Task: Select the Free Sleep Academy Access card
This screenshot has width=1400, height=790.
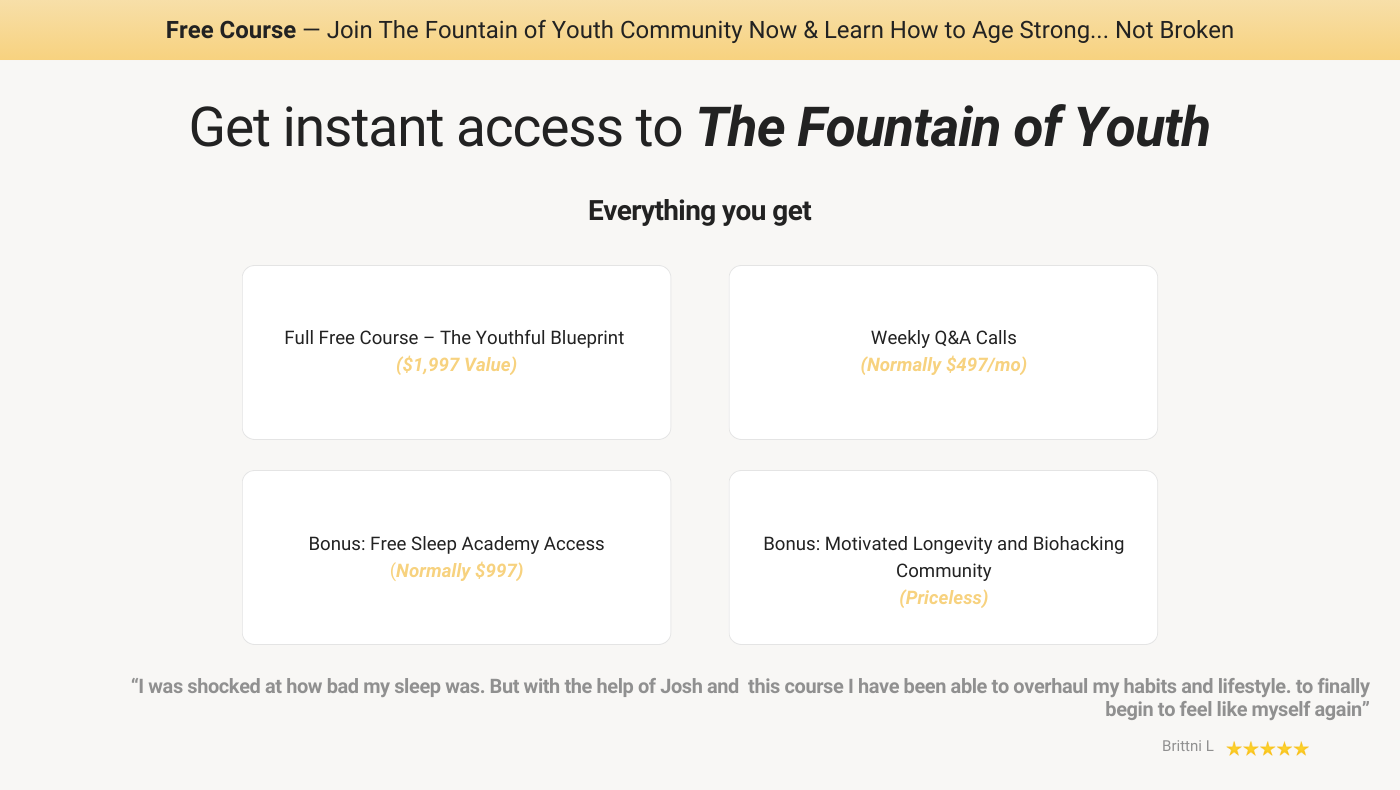Action: coord(456,557)
